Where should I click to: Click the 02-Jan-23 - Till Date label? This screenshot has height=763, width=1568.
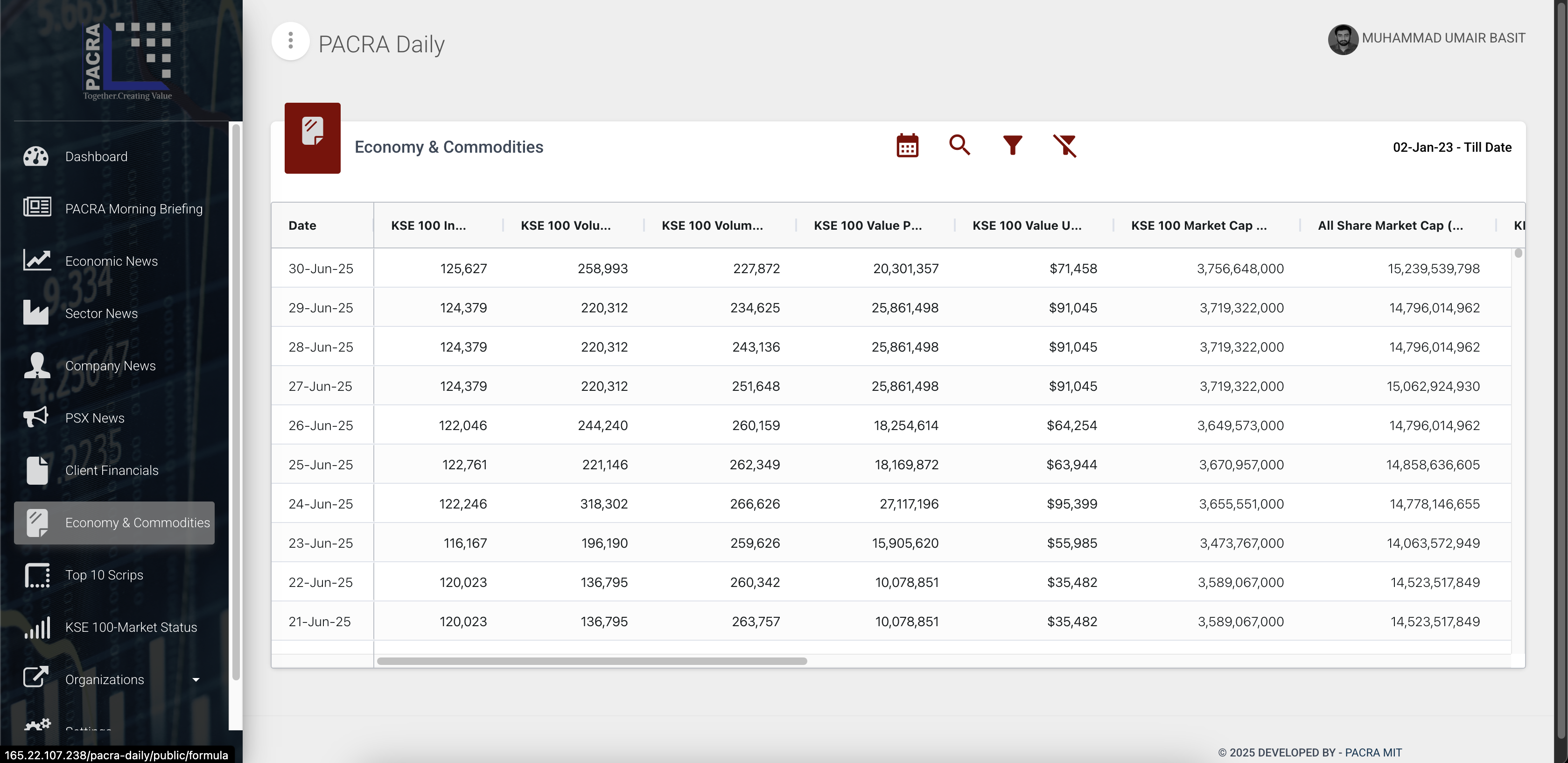pyautogui.click(x=1452, y=148)
